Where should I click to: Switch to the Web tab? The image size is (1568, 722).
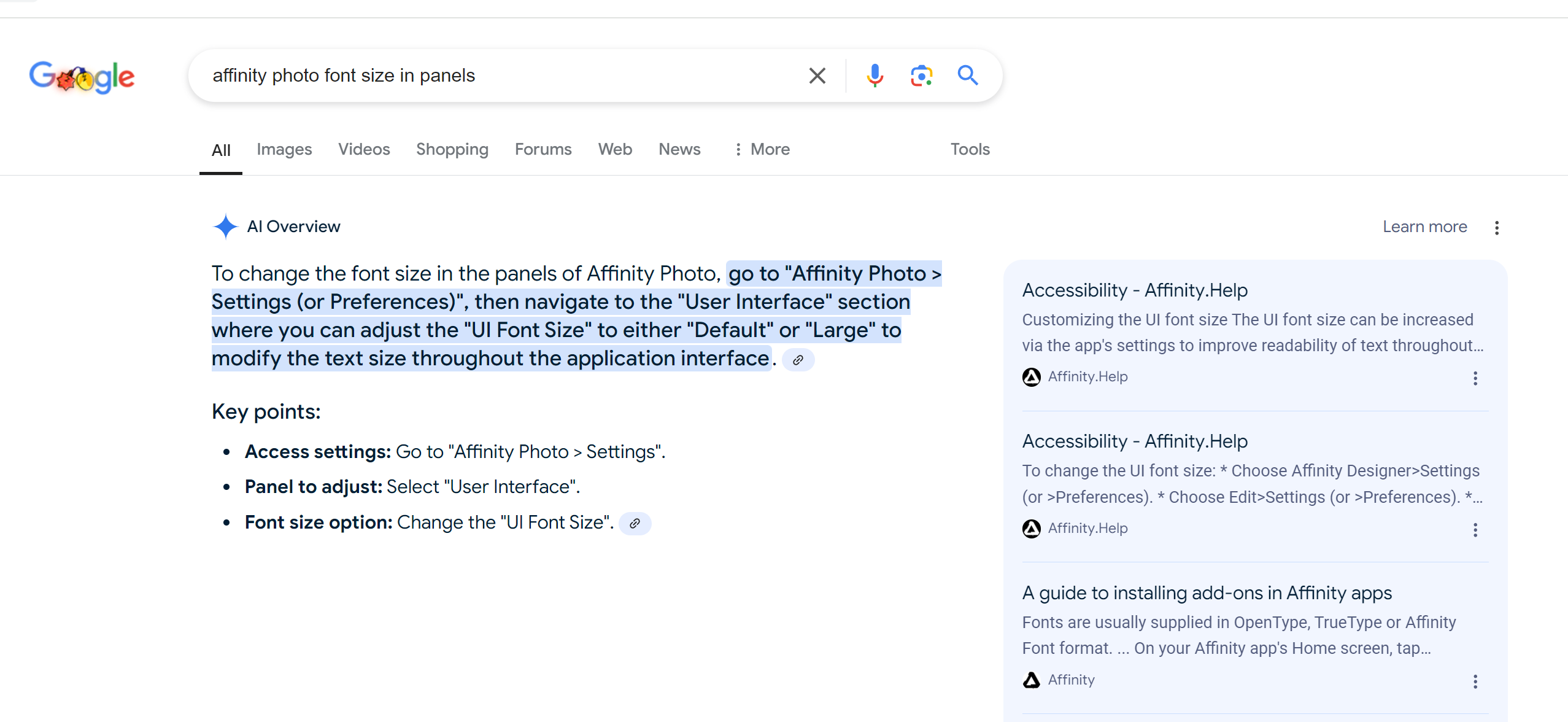click(615, 149)
